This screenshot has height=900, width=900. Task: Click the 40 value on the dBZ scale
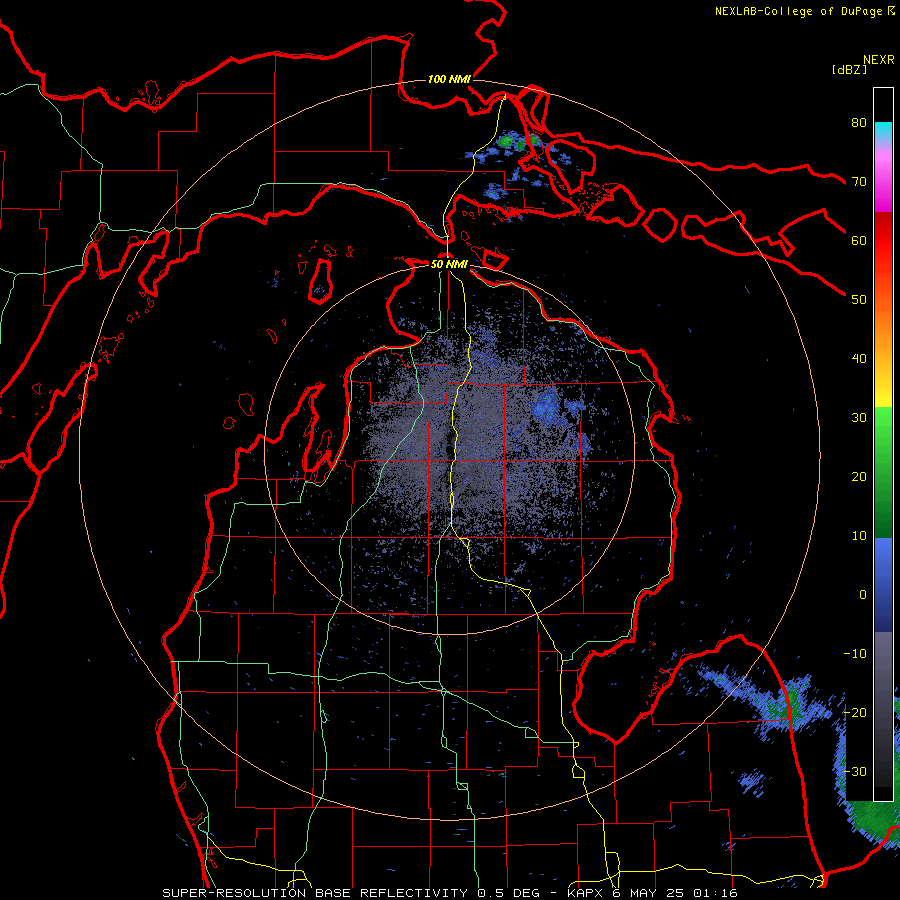pyautogui.click(x=859, y=359)
